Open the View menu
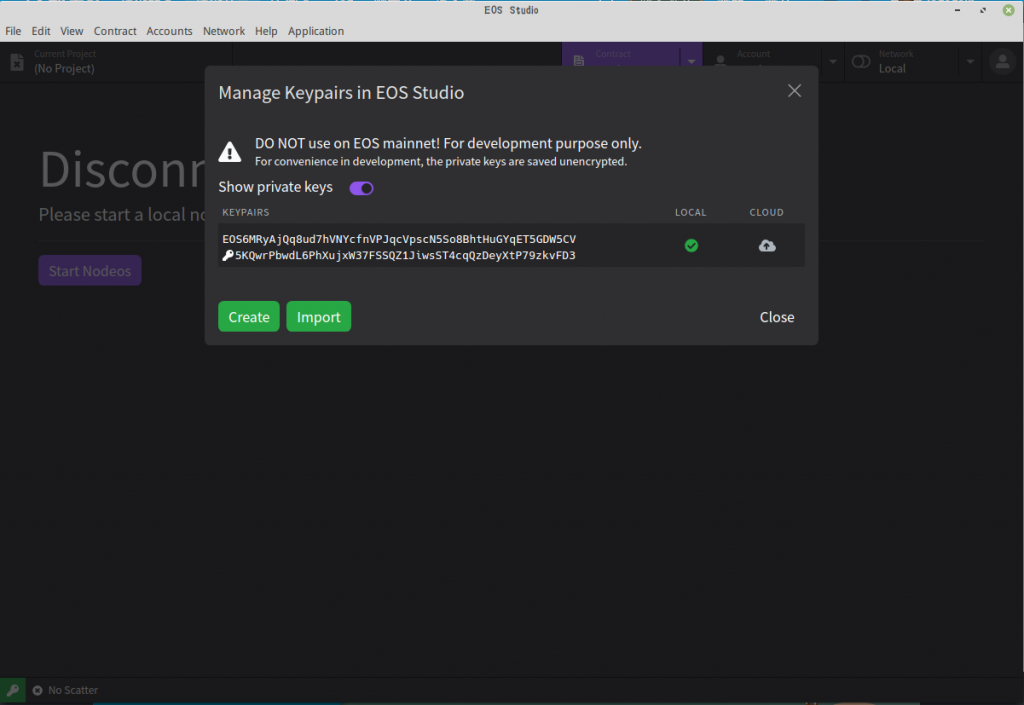This screenshot has height=705, width=1024. click(x=72, y=31)
